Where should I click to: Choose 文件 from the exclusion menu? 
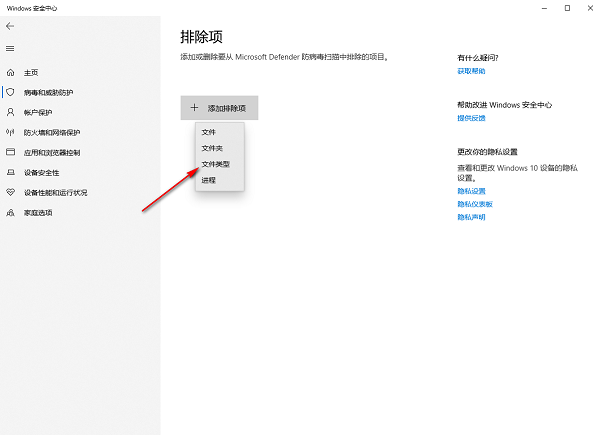tap(220, 132)
